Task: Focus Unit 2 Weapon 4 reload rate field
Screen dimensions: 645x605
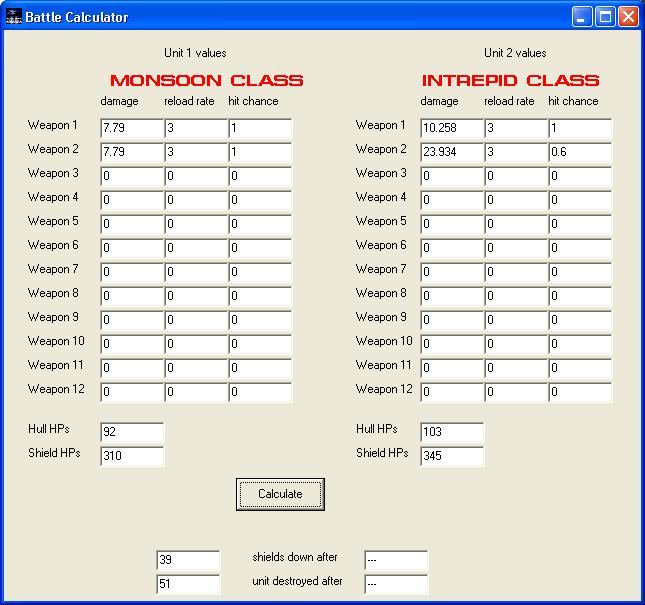Action: 516,200
